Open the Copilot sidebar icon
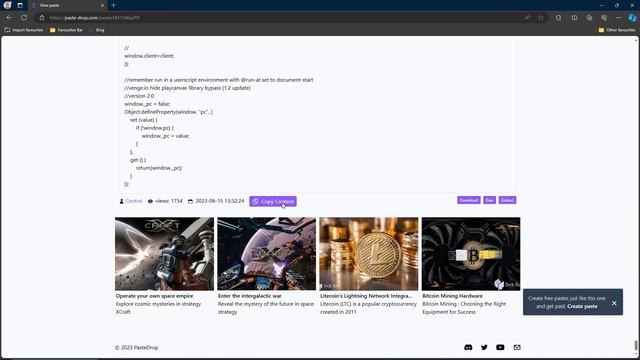Viewport: 640px width, 360px height. [x=632, y=18]
